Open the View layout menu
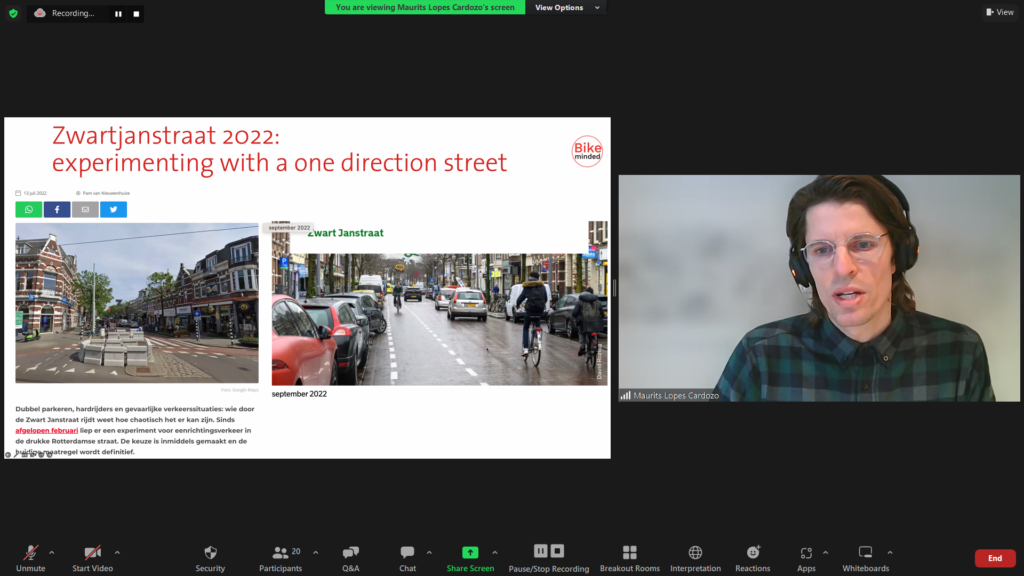 pyautogui.click(x=999, y=12)
